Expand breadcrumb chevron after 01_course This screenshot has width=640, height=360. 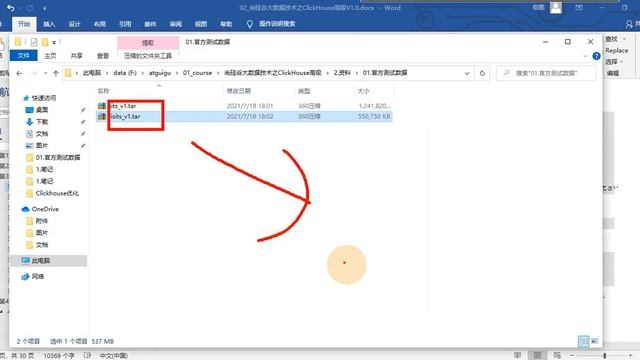click(x=218, y=73)
